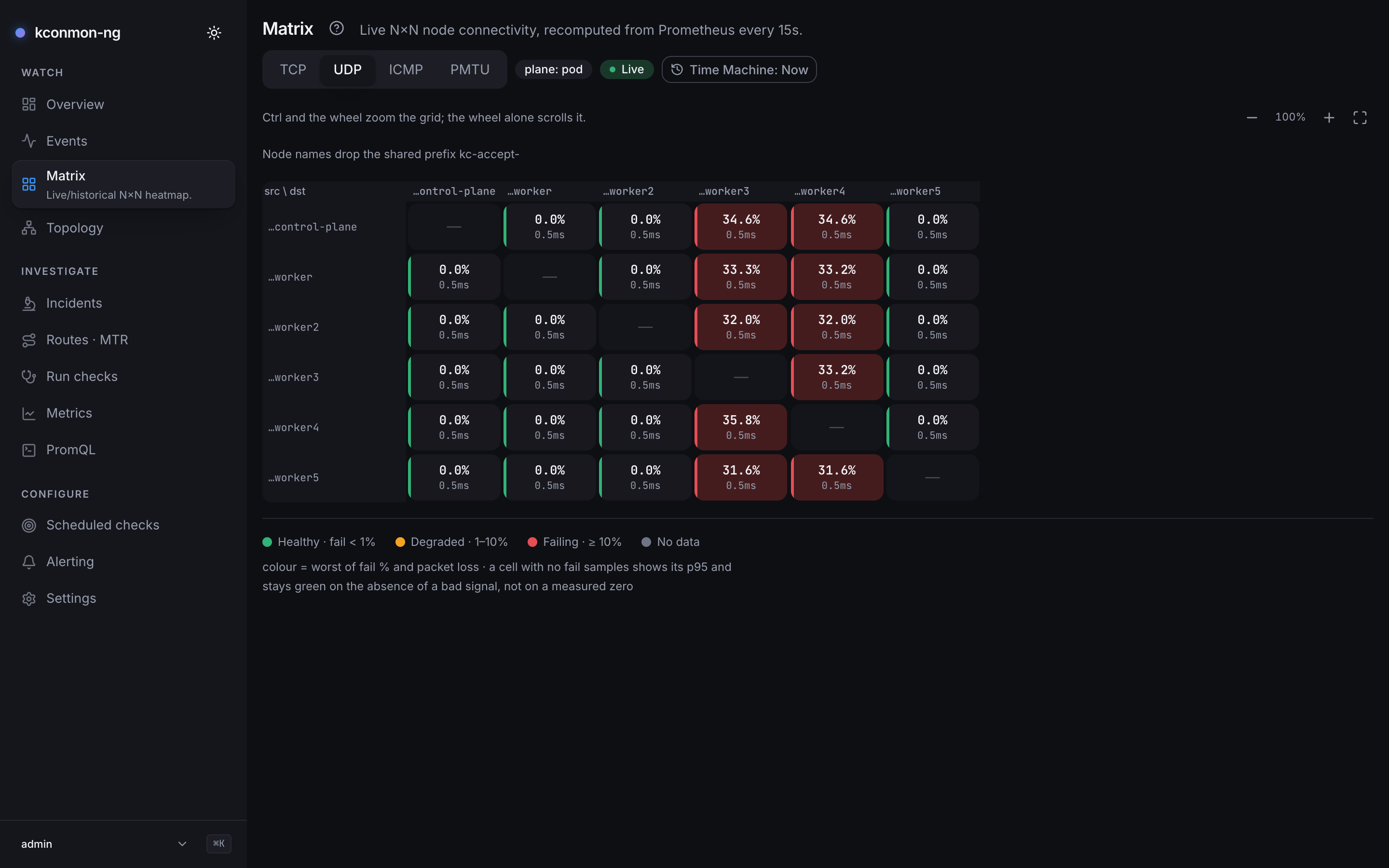The height and width of the screenshot is (868, 1389).
Task: Click the Degraded 1–10% legend entry
Action: tap(452, 542)
